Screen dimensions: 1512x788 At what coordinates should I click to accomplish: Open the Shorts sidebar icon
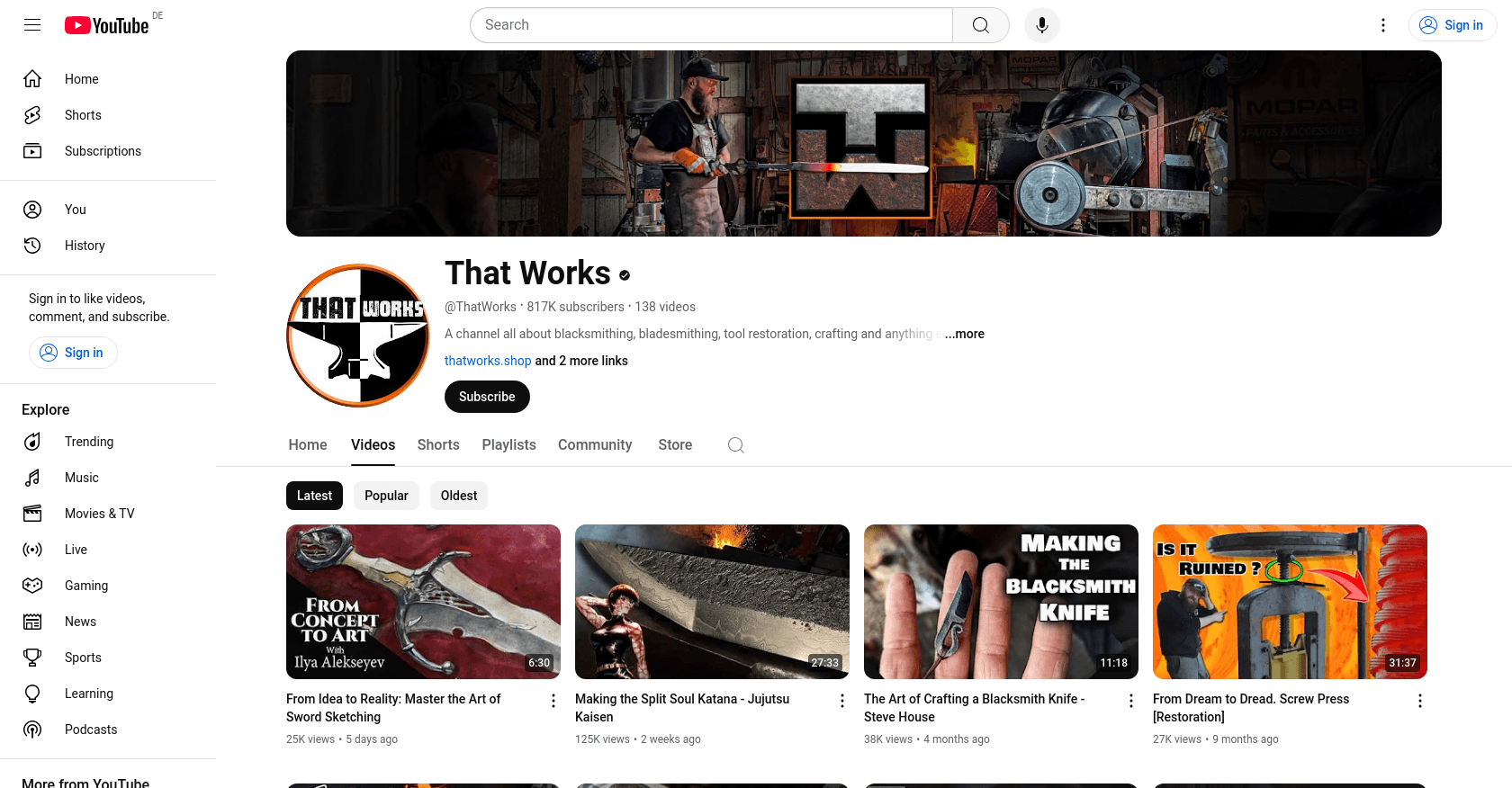coord(32,115)
